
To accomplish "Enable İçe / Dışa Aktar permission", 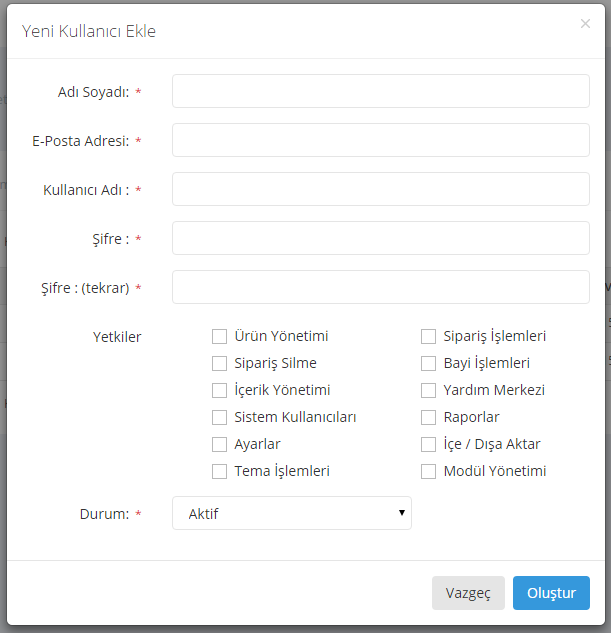I will click(x=428, y=445).
